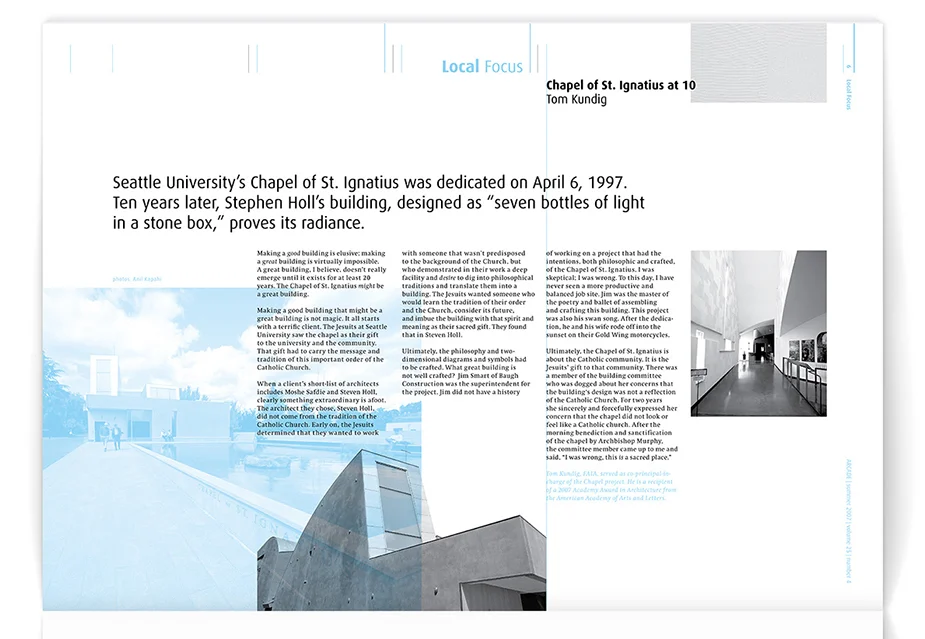Click the gray textured block at top right

[758, 63]
